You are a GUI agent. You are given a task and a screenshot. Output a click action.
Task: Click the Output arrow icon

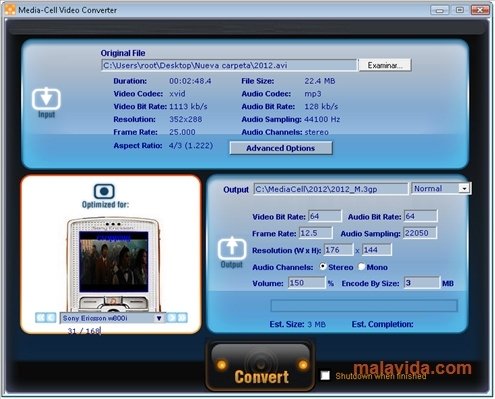tap(232, 248)
